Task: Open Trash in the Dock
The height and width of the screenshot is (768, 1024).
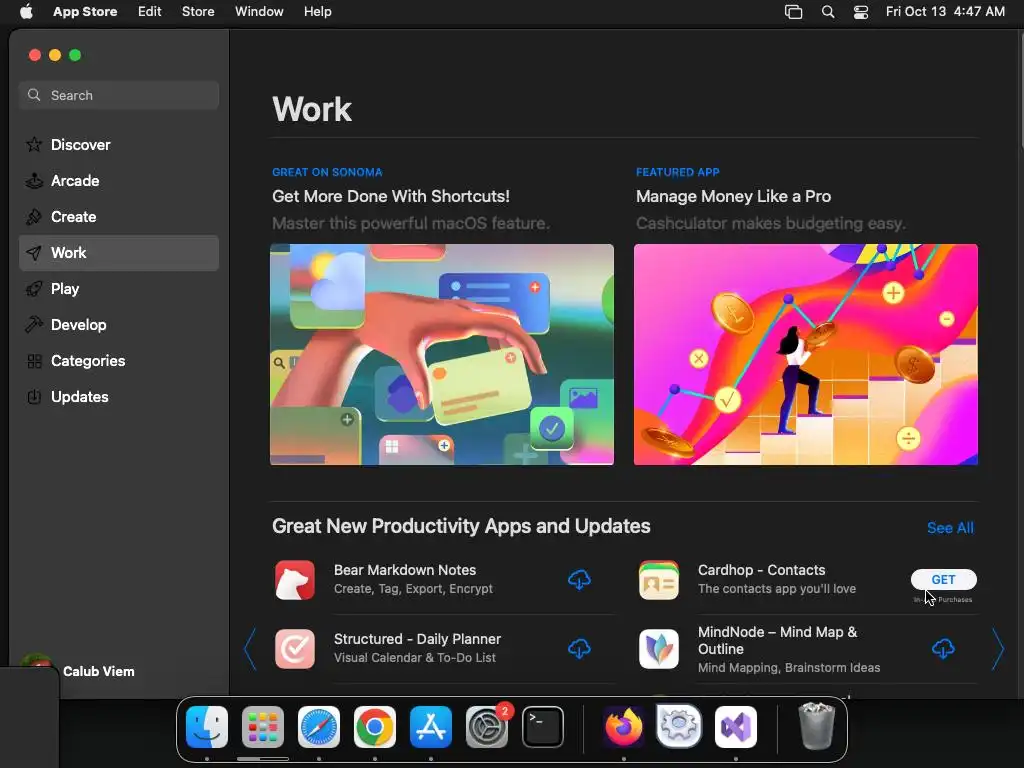Action: [x=816, y=727]
